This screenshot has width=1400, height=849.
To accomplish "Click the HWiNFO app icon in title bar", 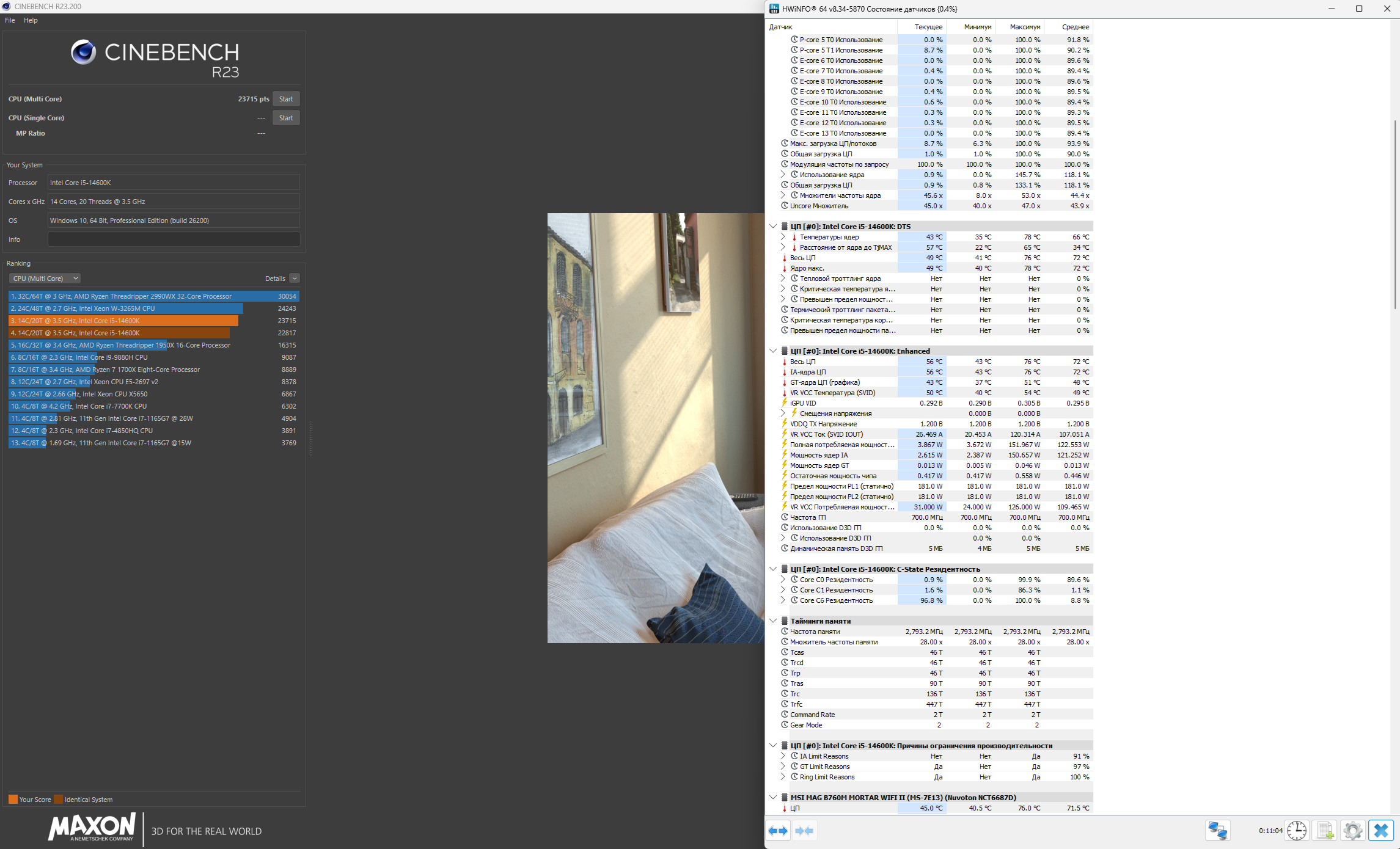I will 774,9.
